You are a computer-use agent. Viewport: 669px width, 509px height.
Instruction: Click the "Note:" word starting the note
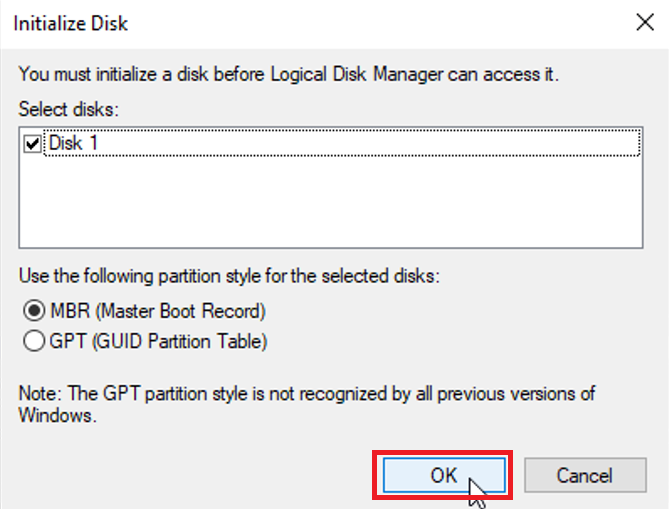40,393
